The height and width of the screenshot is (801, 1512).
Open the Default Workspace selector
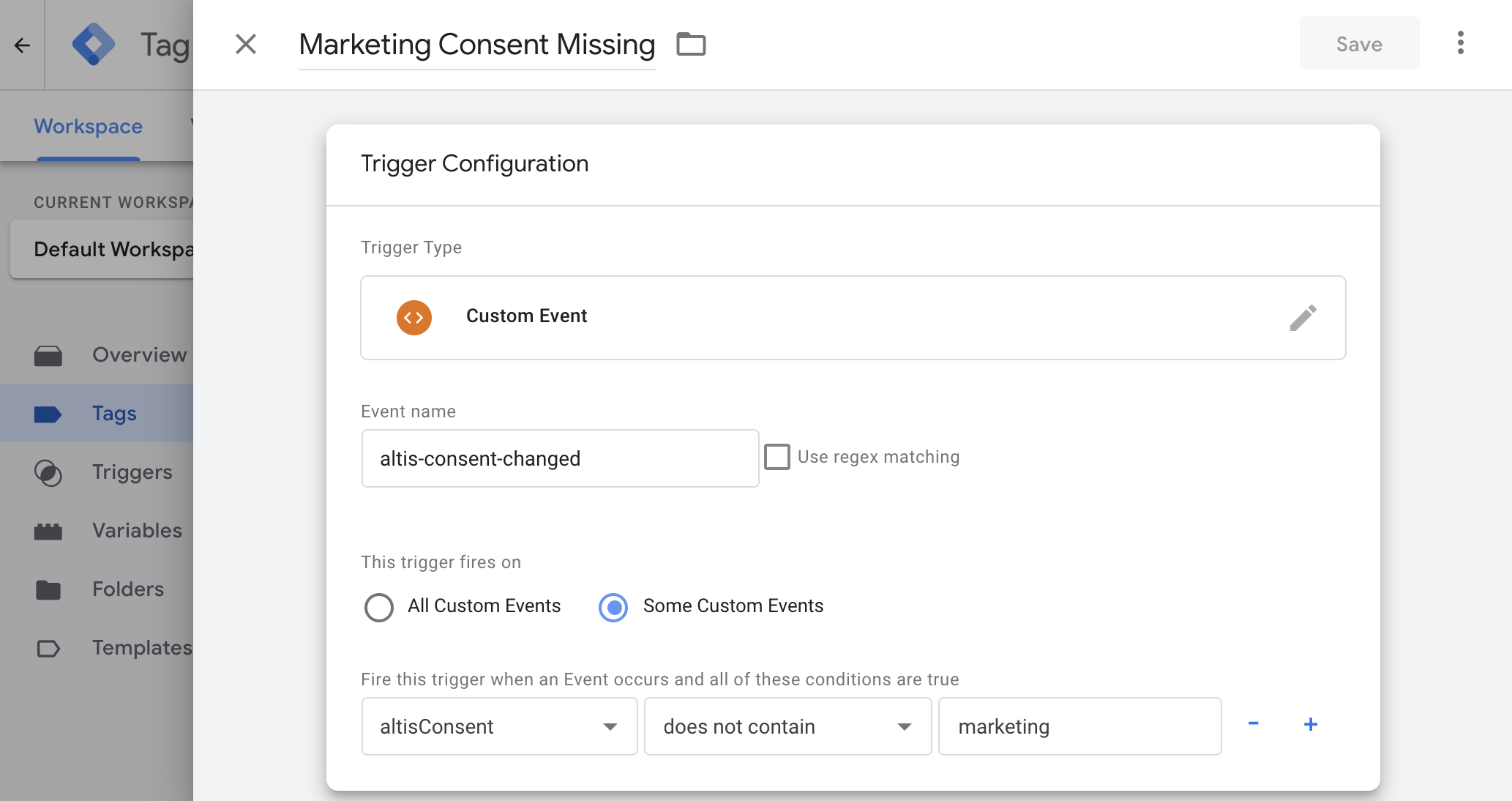pyautogui.click(x=102, y=250)
